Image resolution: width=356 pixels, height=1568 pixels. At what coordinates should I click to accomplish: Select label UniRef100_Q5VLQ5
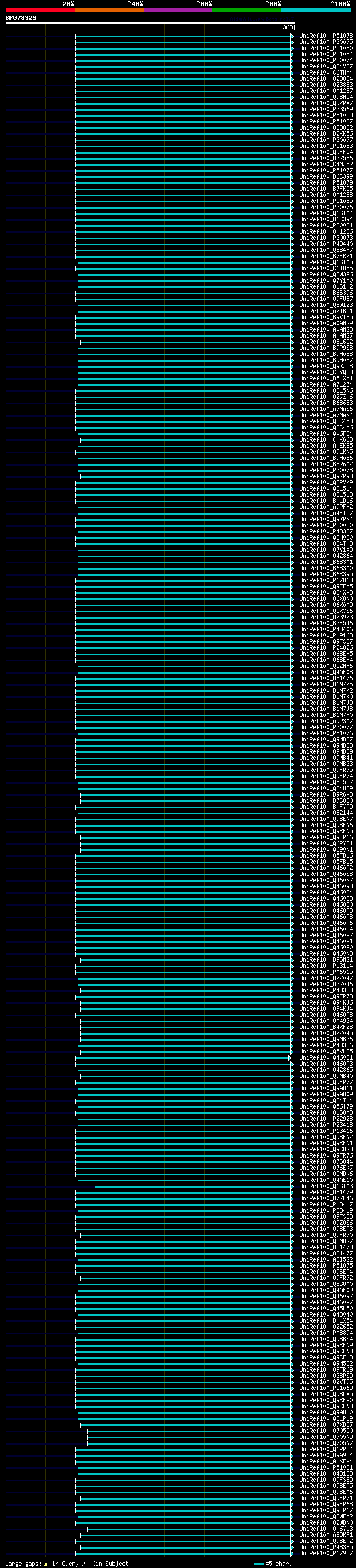click(x=326, y=1052)
